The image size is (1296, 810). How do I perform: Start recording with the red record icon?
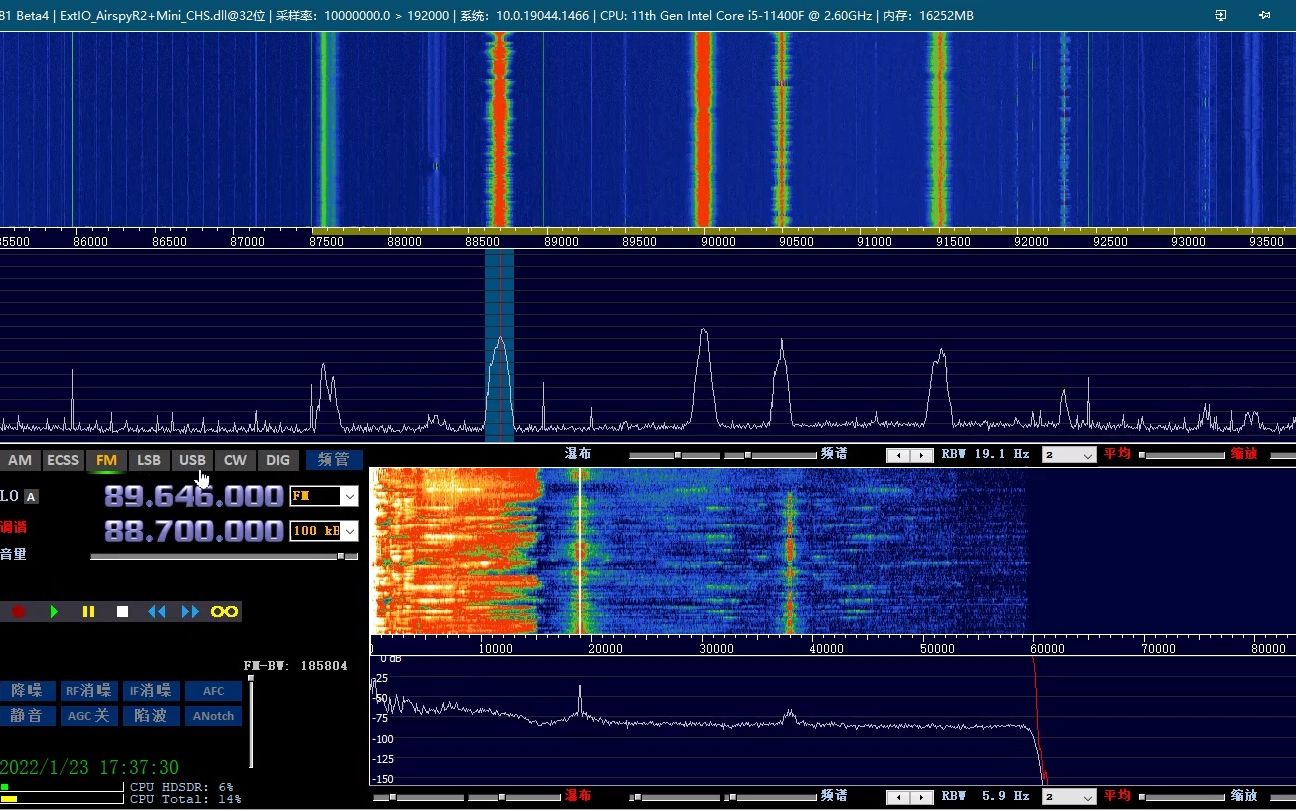click(x=17, y=611)
